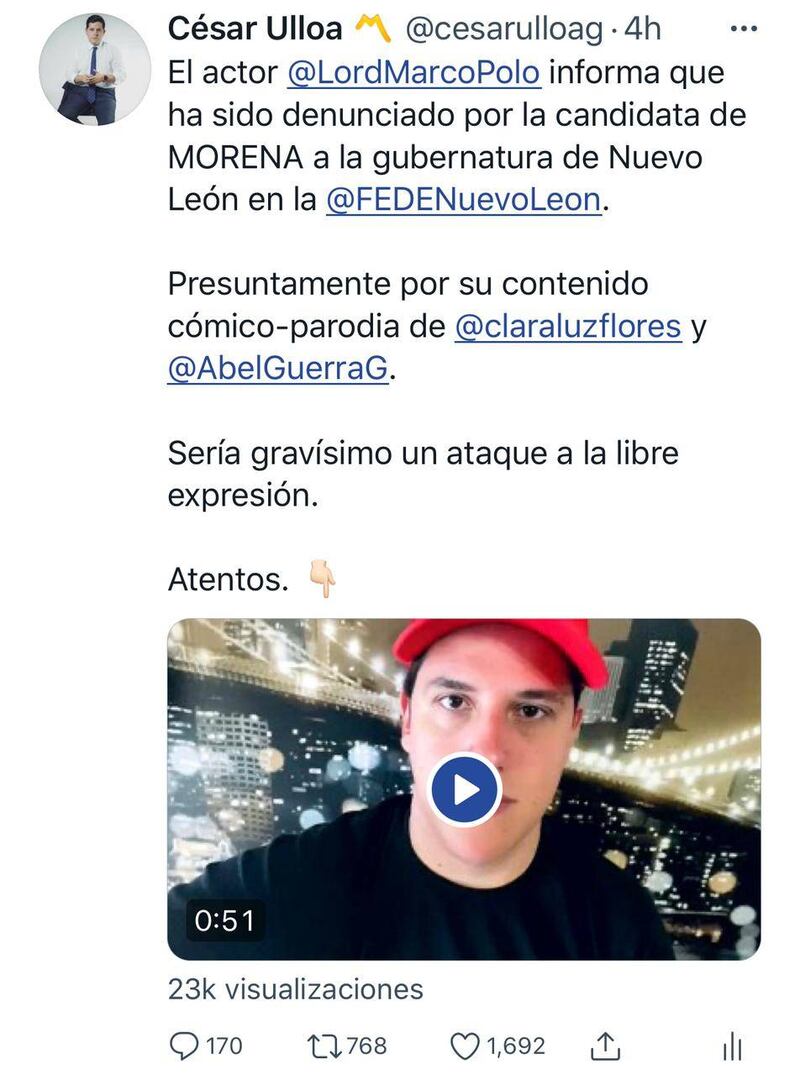Click the 0:51 video duration badge
Image resolution: width=800 pixels, height=1075 pixels.
[224, 920]
